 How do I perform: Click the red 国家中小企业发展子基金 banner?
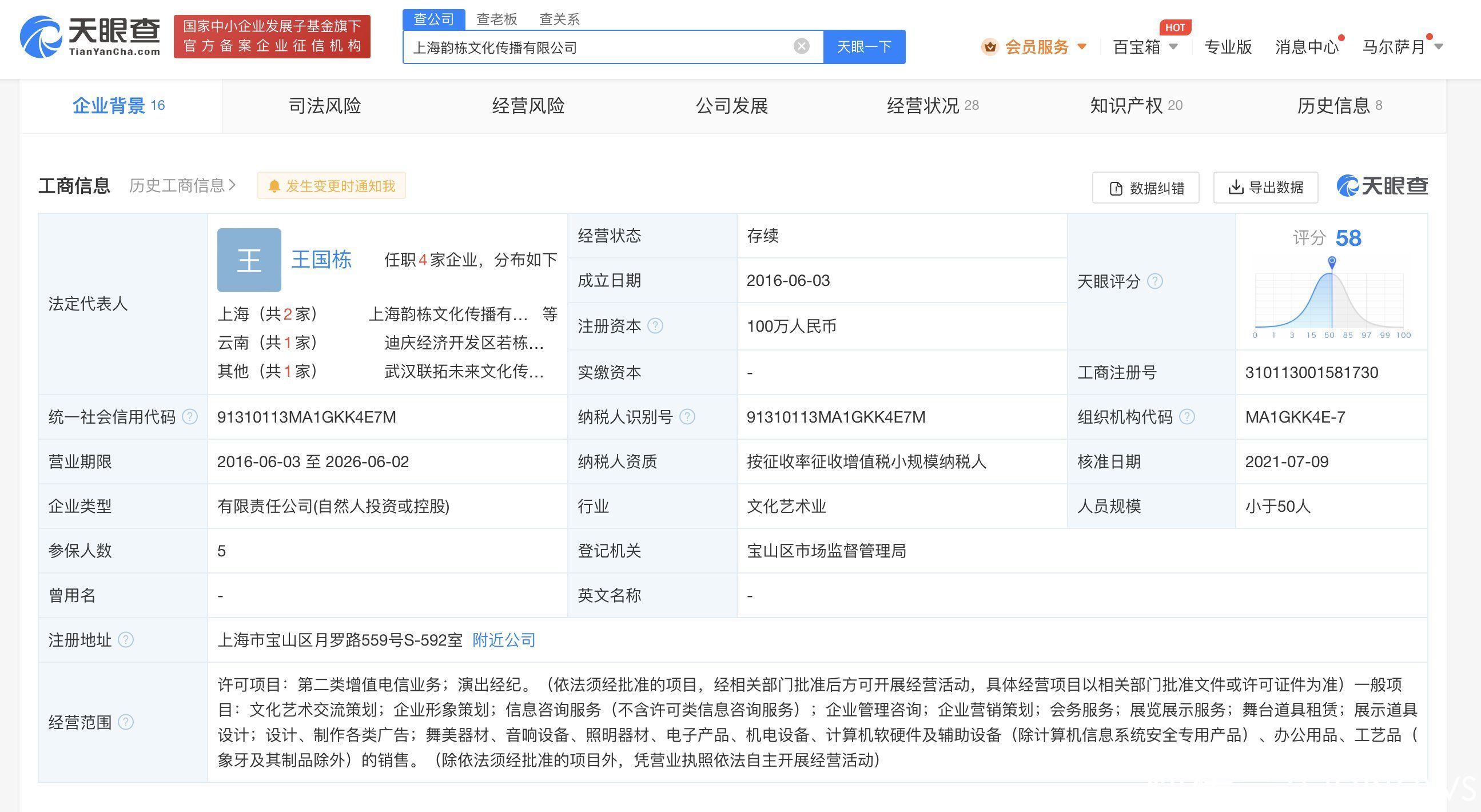tap(272, 36)
